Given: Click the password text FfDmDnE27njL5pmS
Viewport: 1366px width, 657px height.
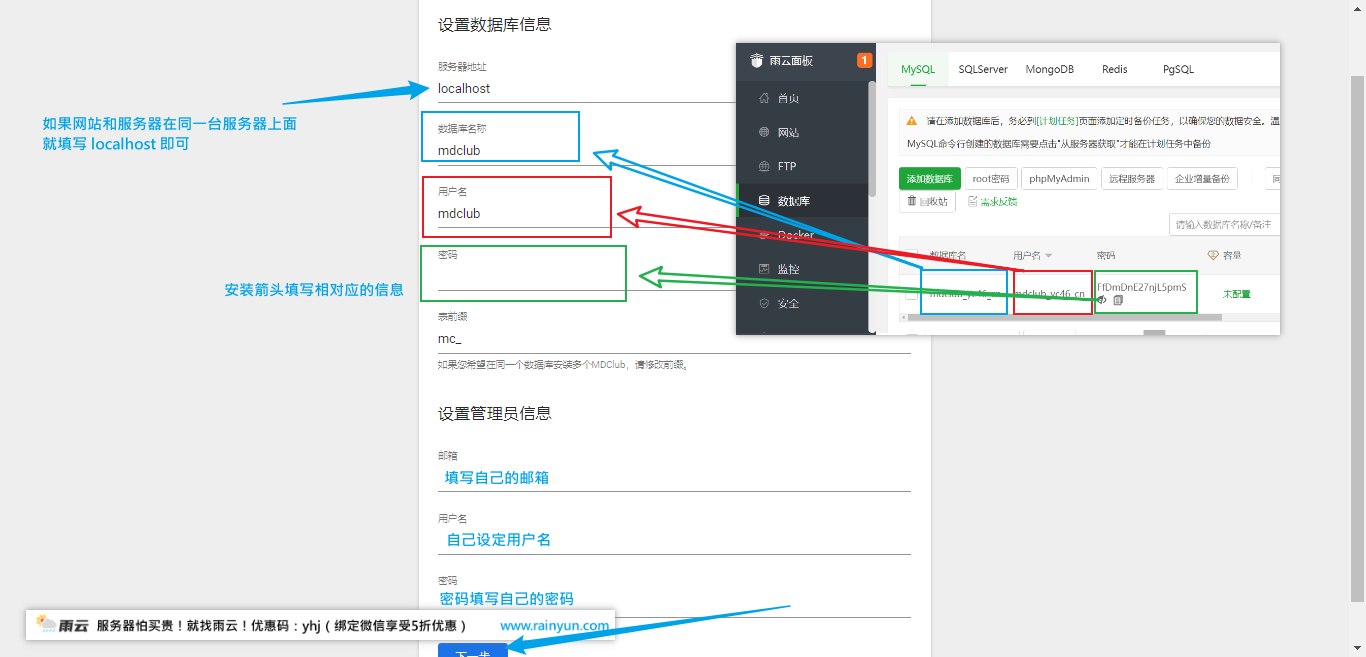Looking at the screenshot, I should click(x=1141, y=286).
